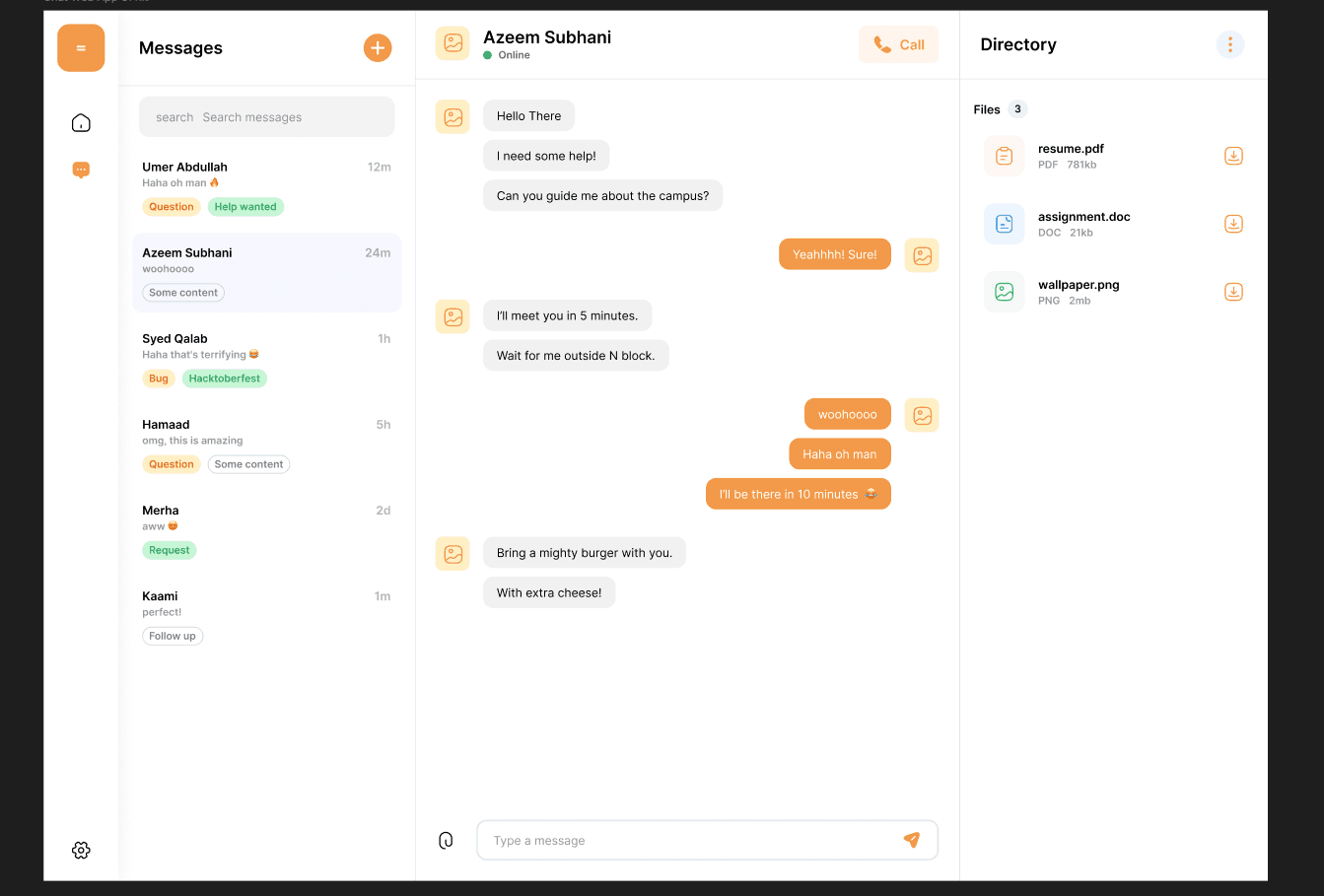Screen dimensions: 1324x896
Task: Click avatar beside woohoooo message
Action: pos(922,415)
